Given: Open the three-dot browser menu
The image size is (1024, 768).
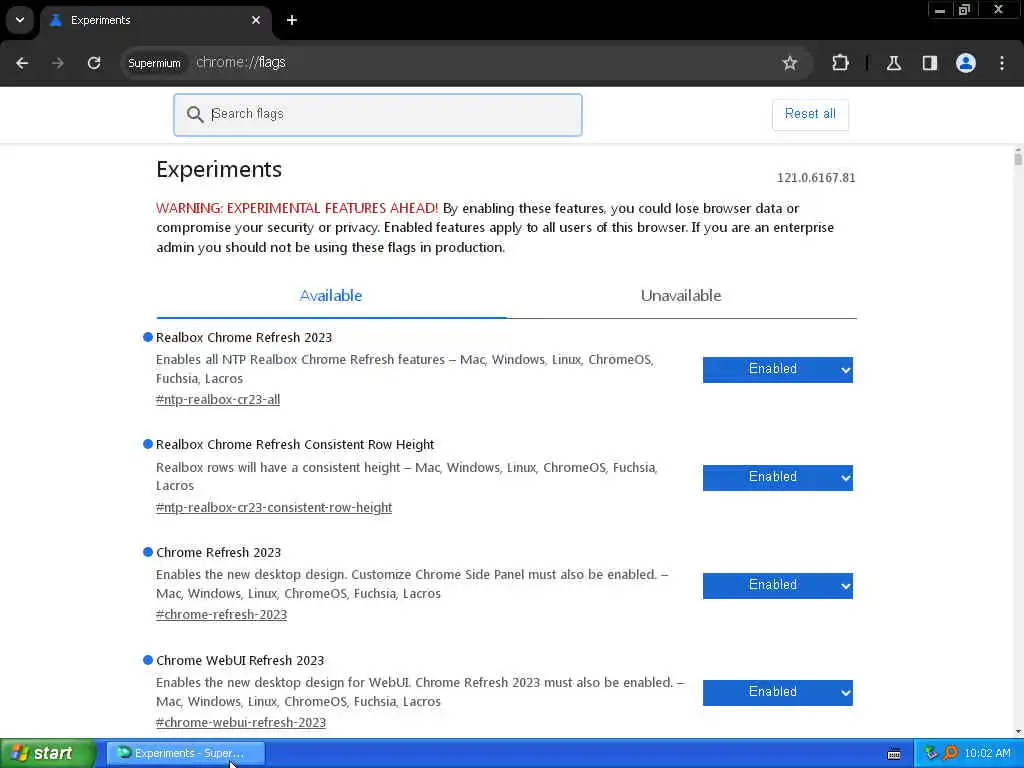Looking at the screenshot, I should click(x=1002, y=63).
